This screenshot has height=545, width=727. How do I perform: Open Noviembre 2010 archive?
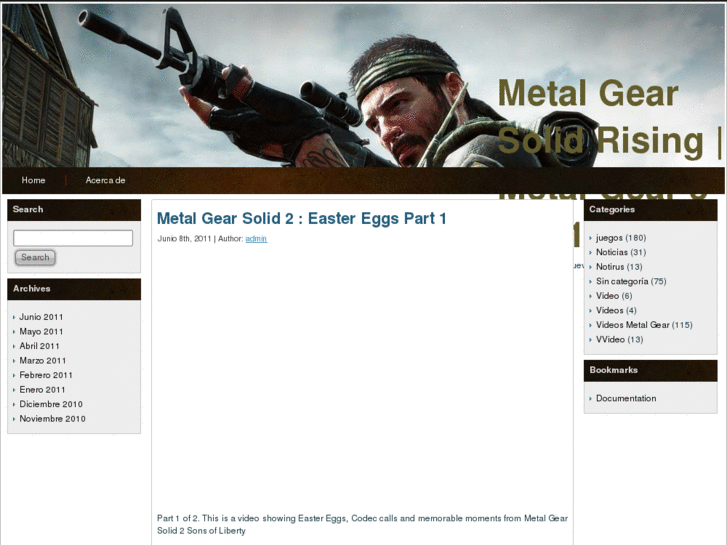pyautogui.click(x=52, y=418)
